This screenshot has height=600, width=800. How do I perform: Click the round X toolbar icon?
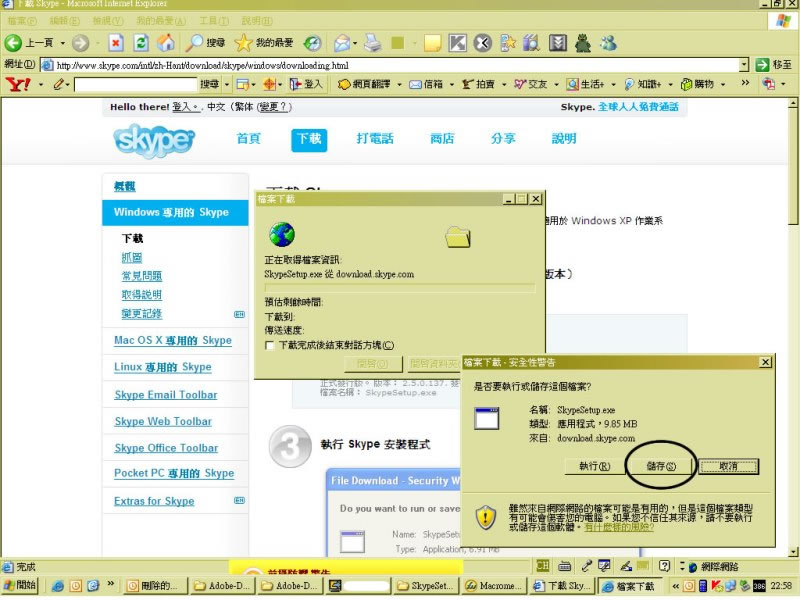[x=482, y=43]
